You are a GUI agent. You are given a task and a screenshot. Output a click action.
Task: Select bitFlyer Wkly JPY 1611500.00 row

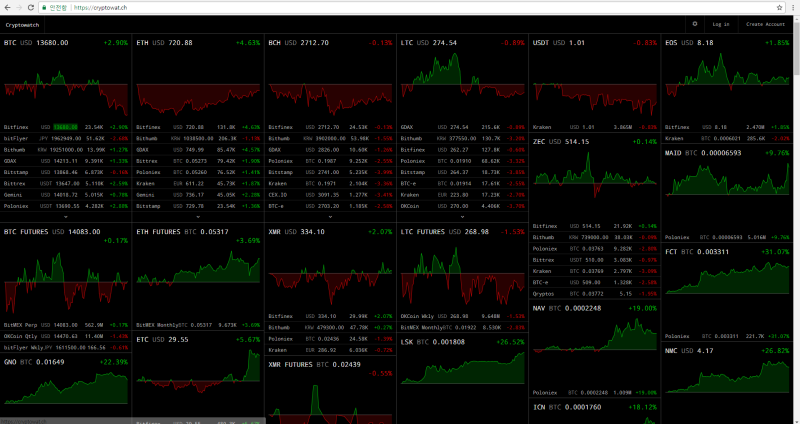coord(66,347)
